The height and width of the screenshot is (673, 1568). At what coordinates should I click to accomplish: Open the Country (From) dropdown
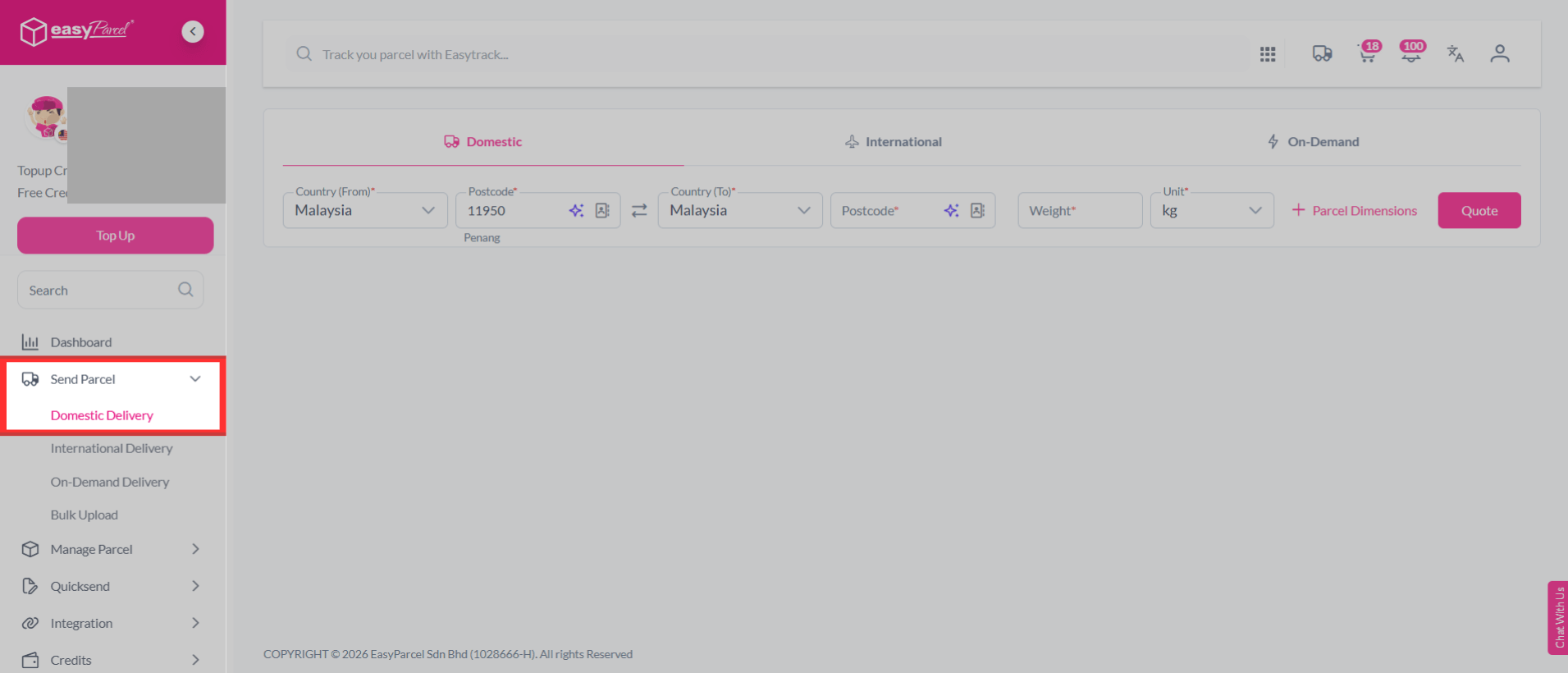(365, 211)
